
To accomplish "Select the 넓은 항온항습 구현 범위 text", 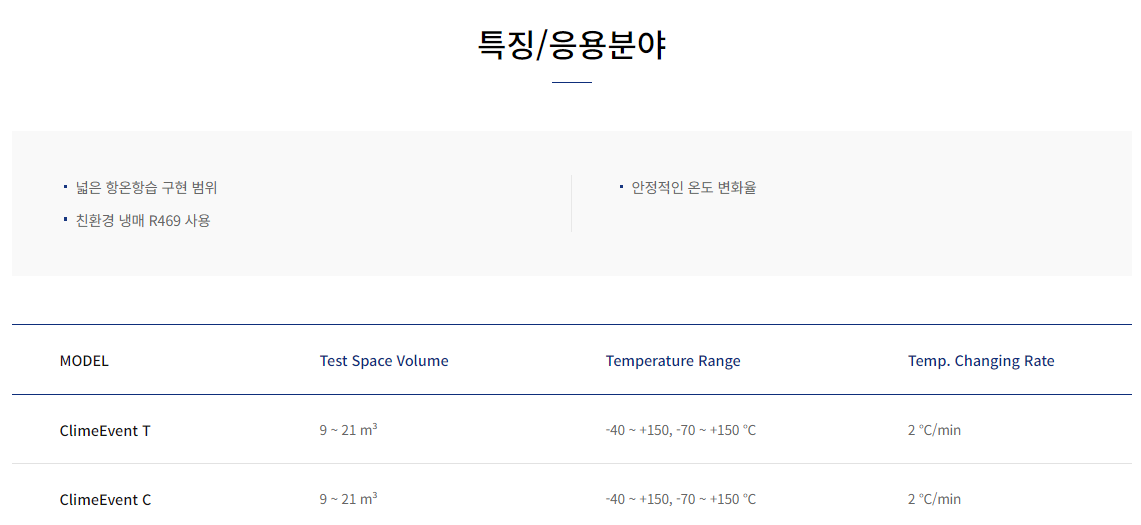I will point(146,188).
